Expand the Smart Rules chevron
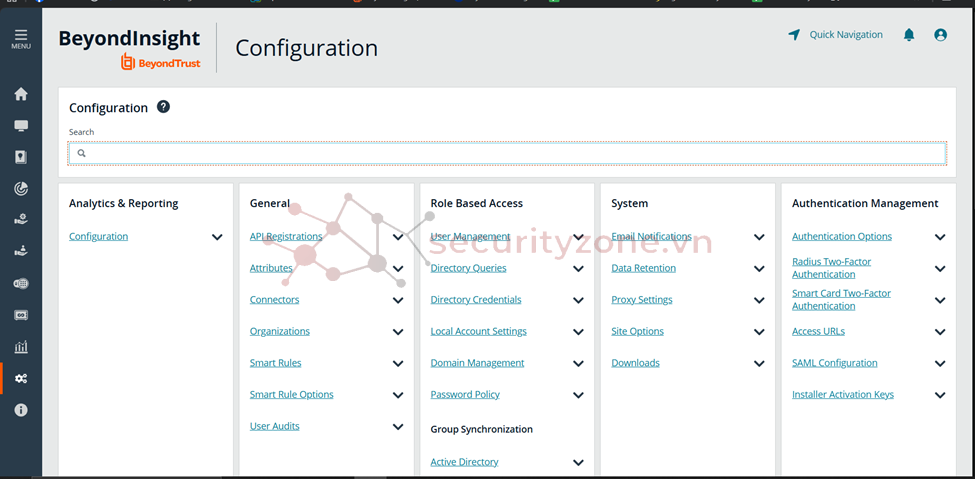The image size is (975, 479). pyautogui.click(x=398, y=364)
